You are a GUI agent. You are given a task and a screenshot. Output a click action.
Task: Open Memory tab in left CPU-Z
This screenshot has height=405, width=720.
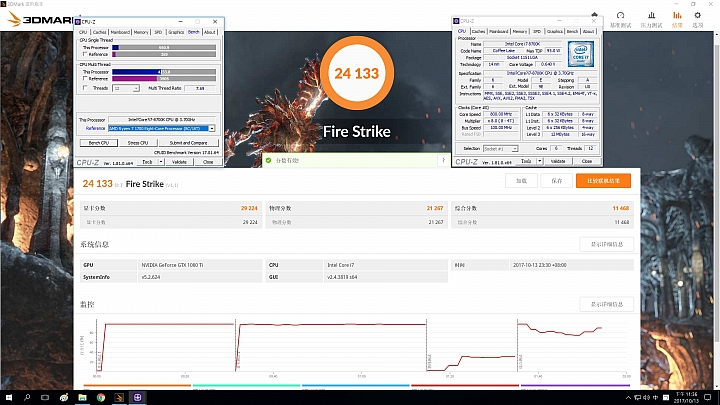click(141, 32)
